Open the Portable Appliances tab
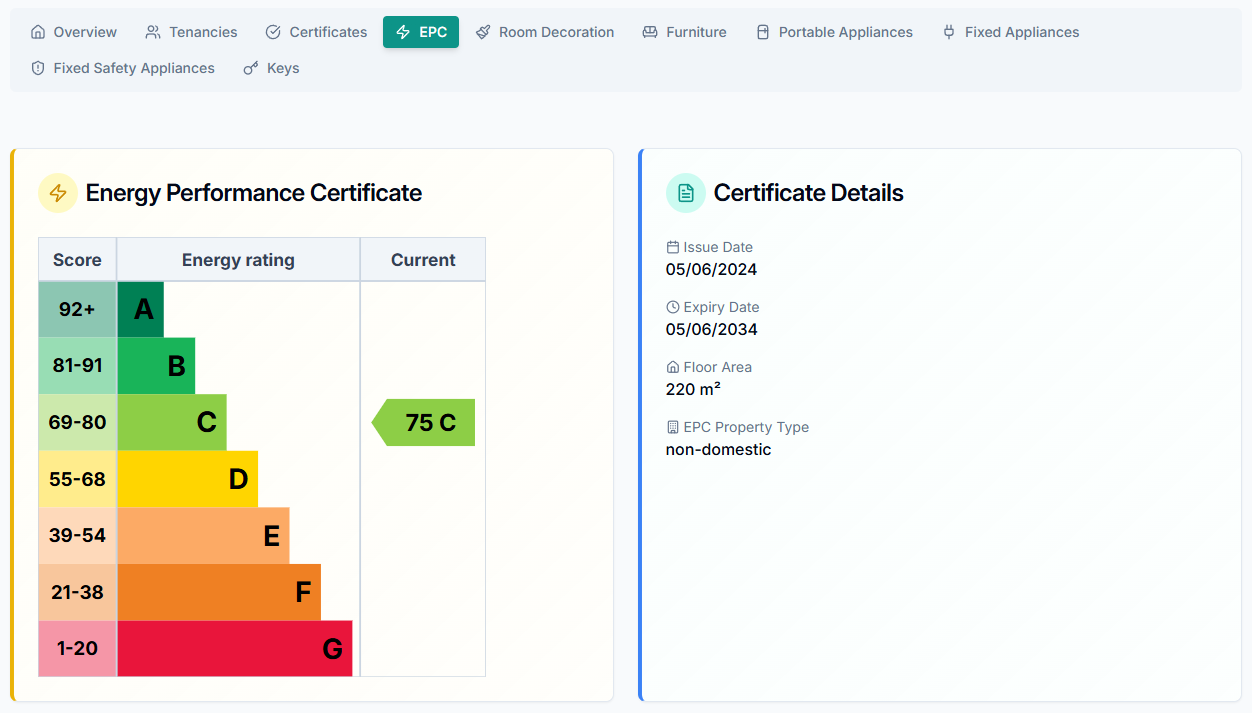This screenshot has width=1252, height=713. coord(834,31)
